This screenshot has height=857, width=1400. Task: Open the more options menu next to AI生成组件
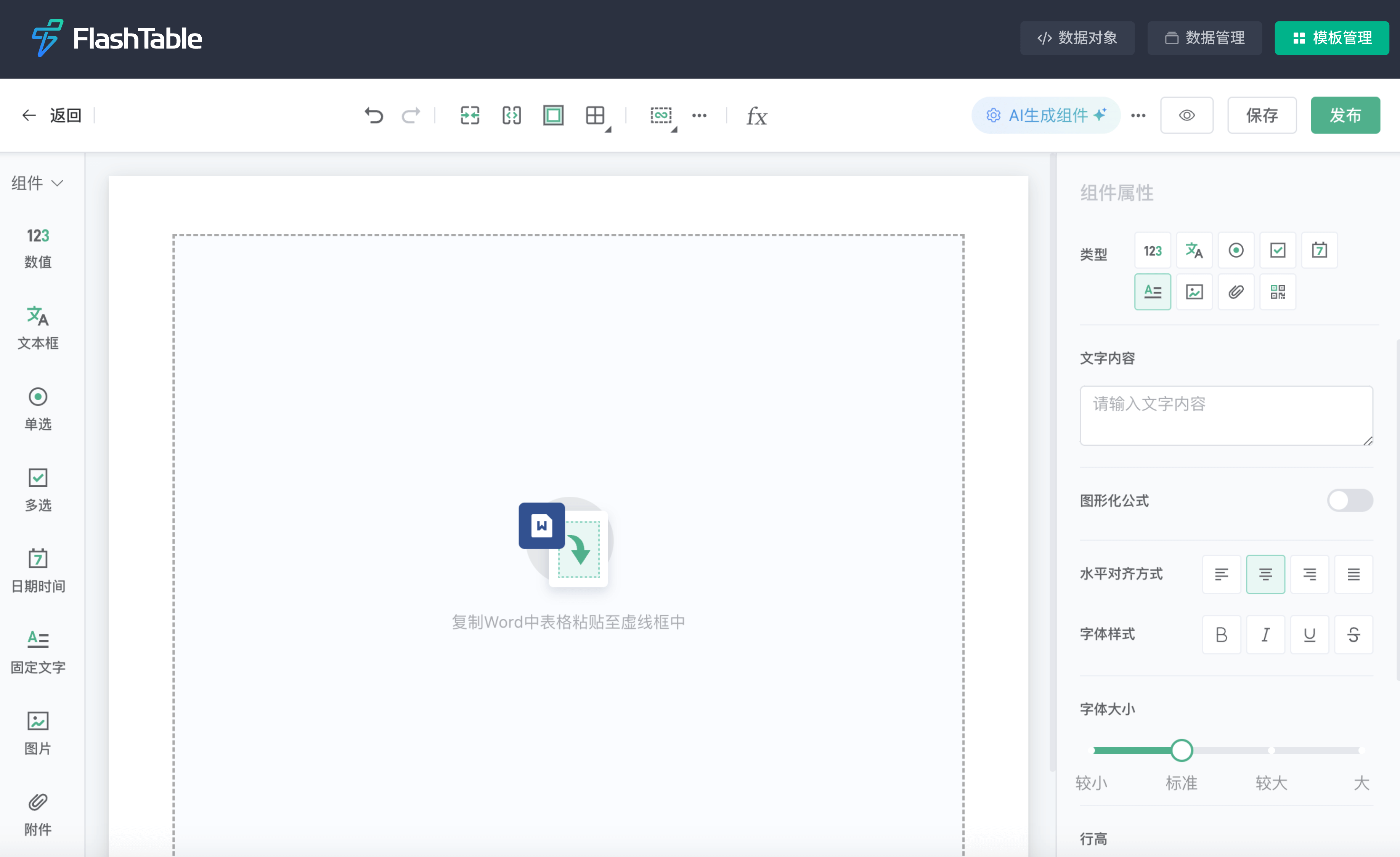pyautogui.click(x=1138, y=116)
